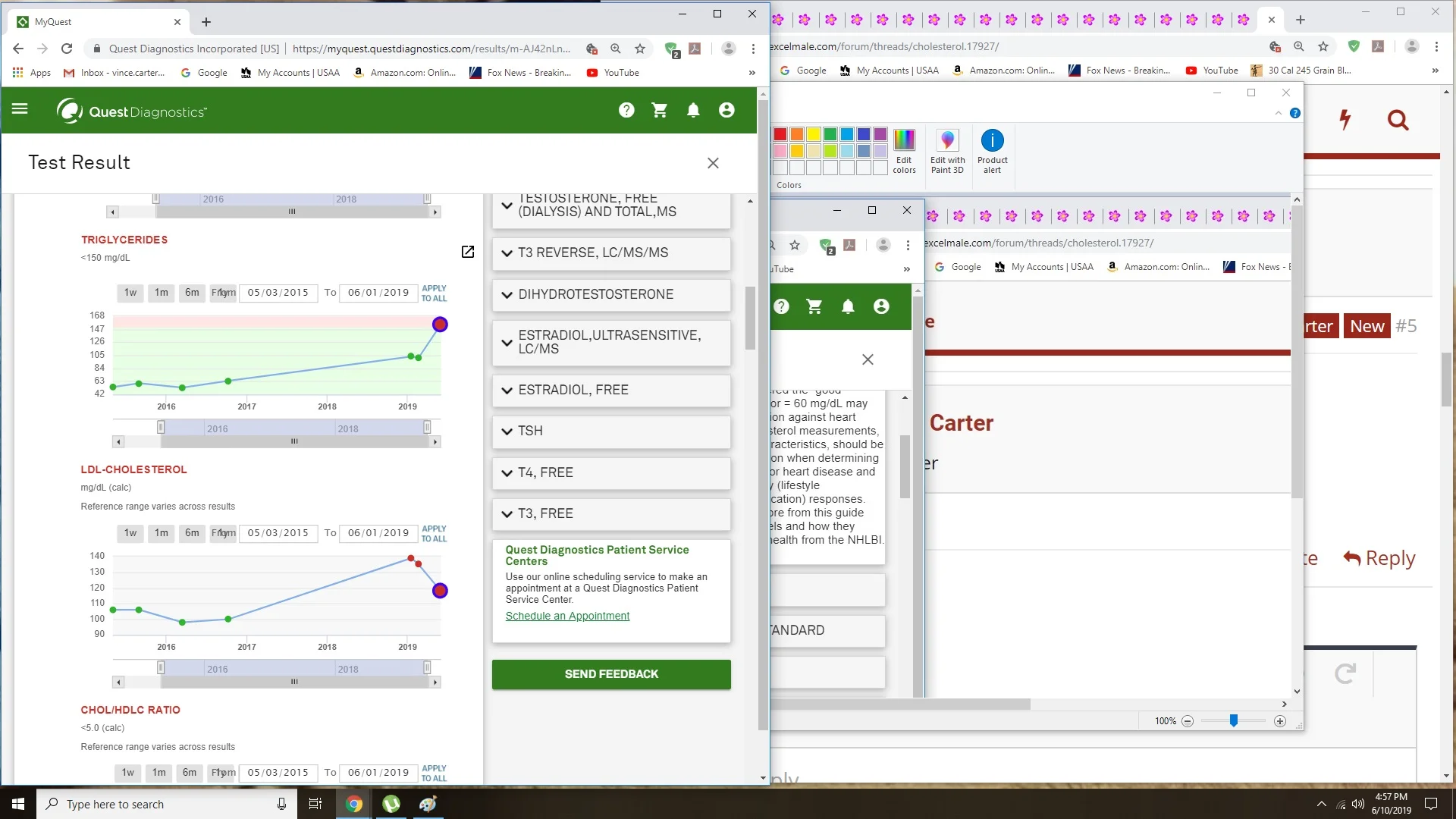The image size is (1456, 819).
Task: Select 1m range on Chol/HDLC Ratio chart
Action: [158, 773]
